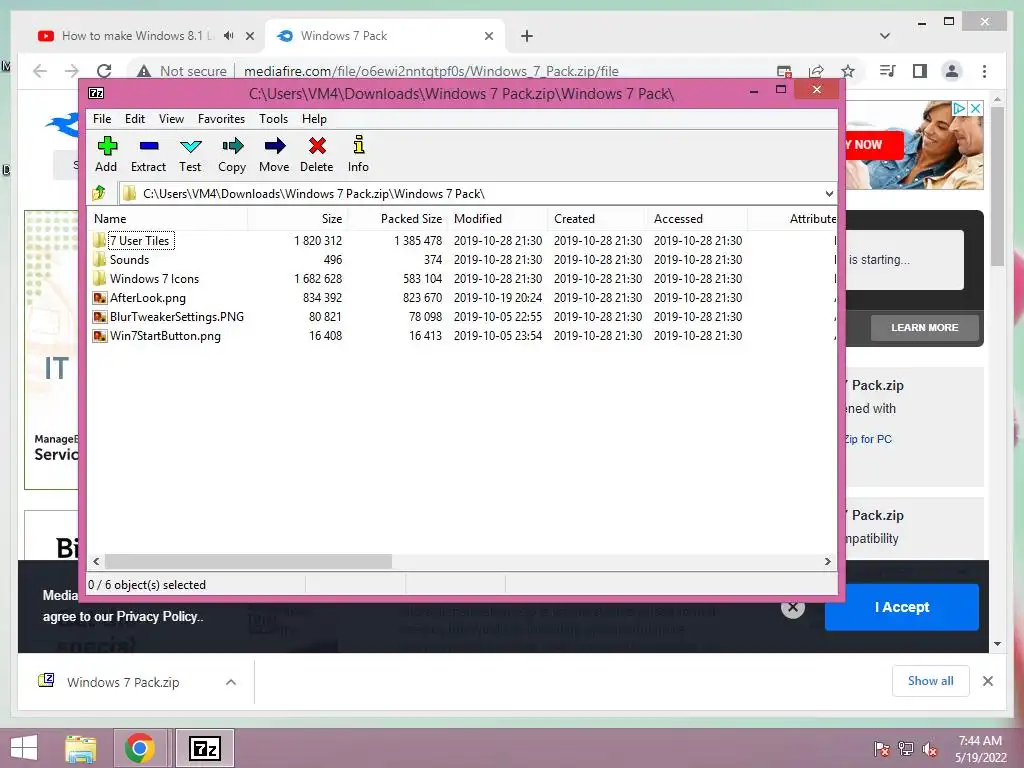1024x768 pixels.
Task: Sort files by Size column
Action: [297, 219]
